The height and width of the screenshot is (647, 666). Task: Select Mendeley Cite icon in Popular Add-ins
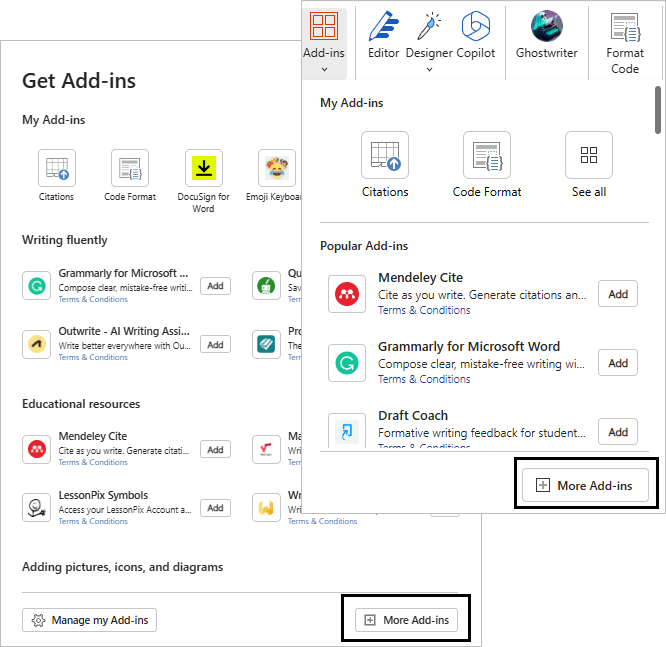[x=347, y=294]
